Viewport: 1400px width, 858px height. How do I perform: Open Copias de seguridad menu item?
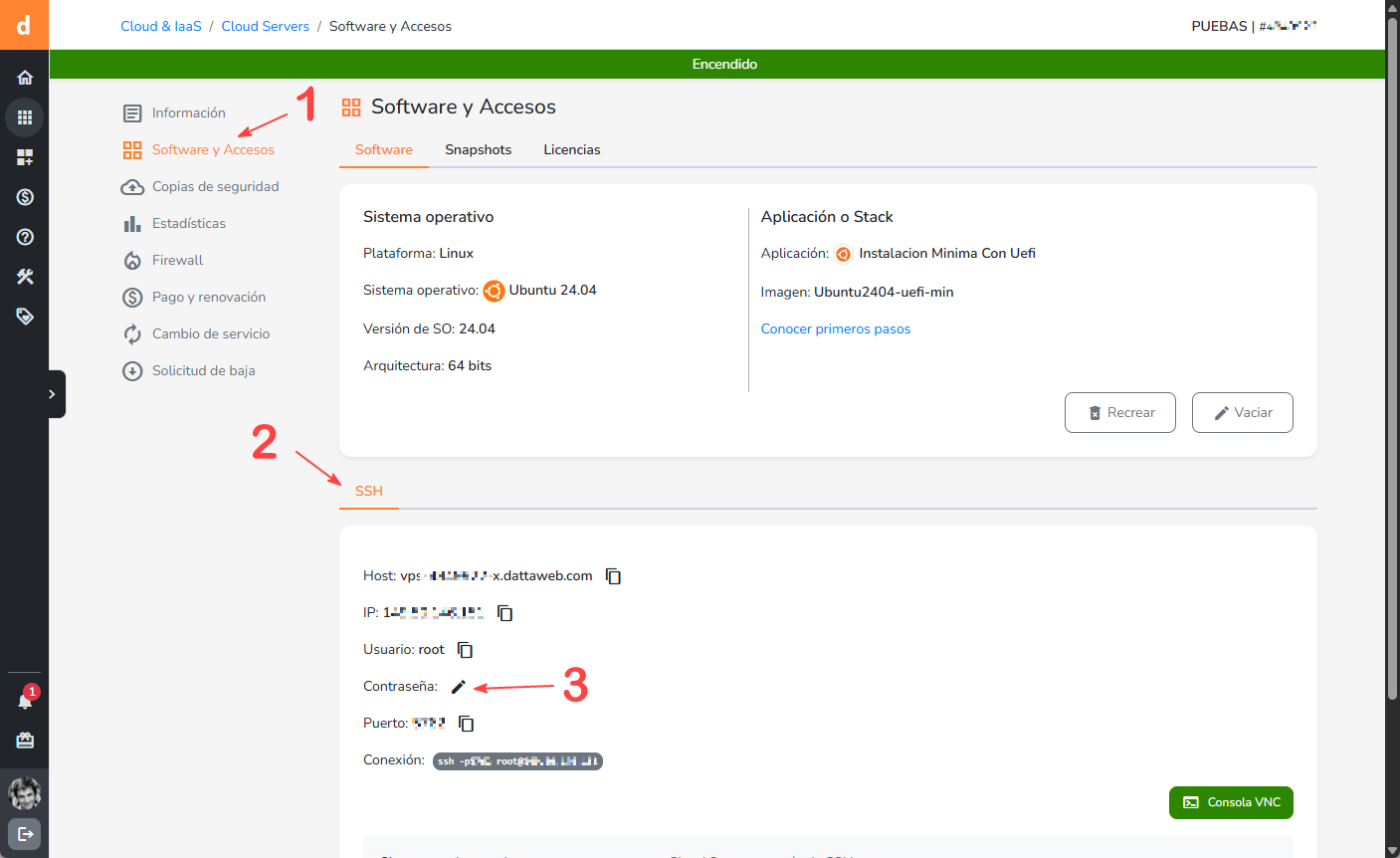coord(215,186)
